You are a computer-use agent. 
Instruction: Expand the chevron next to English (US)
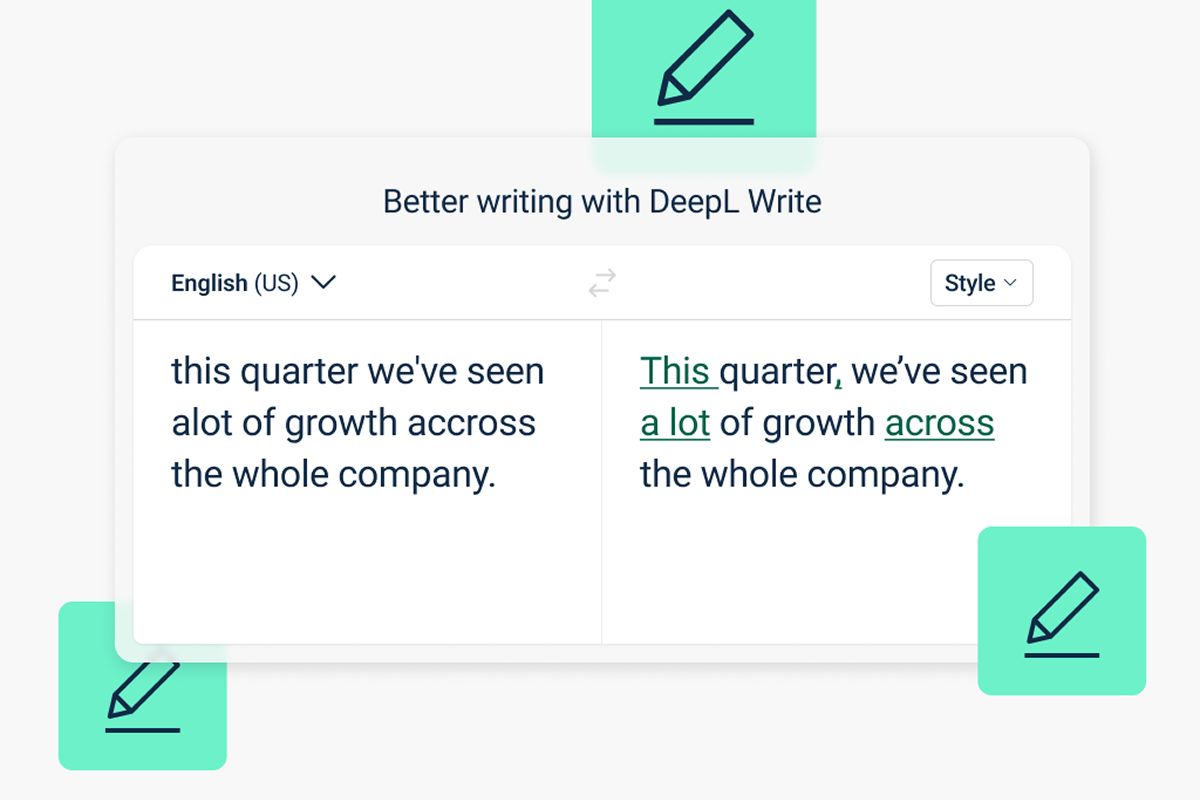pyautogui.click(x=323, y=283)
